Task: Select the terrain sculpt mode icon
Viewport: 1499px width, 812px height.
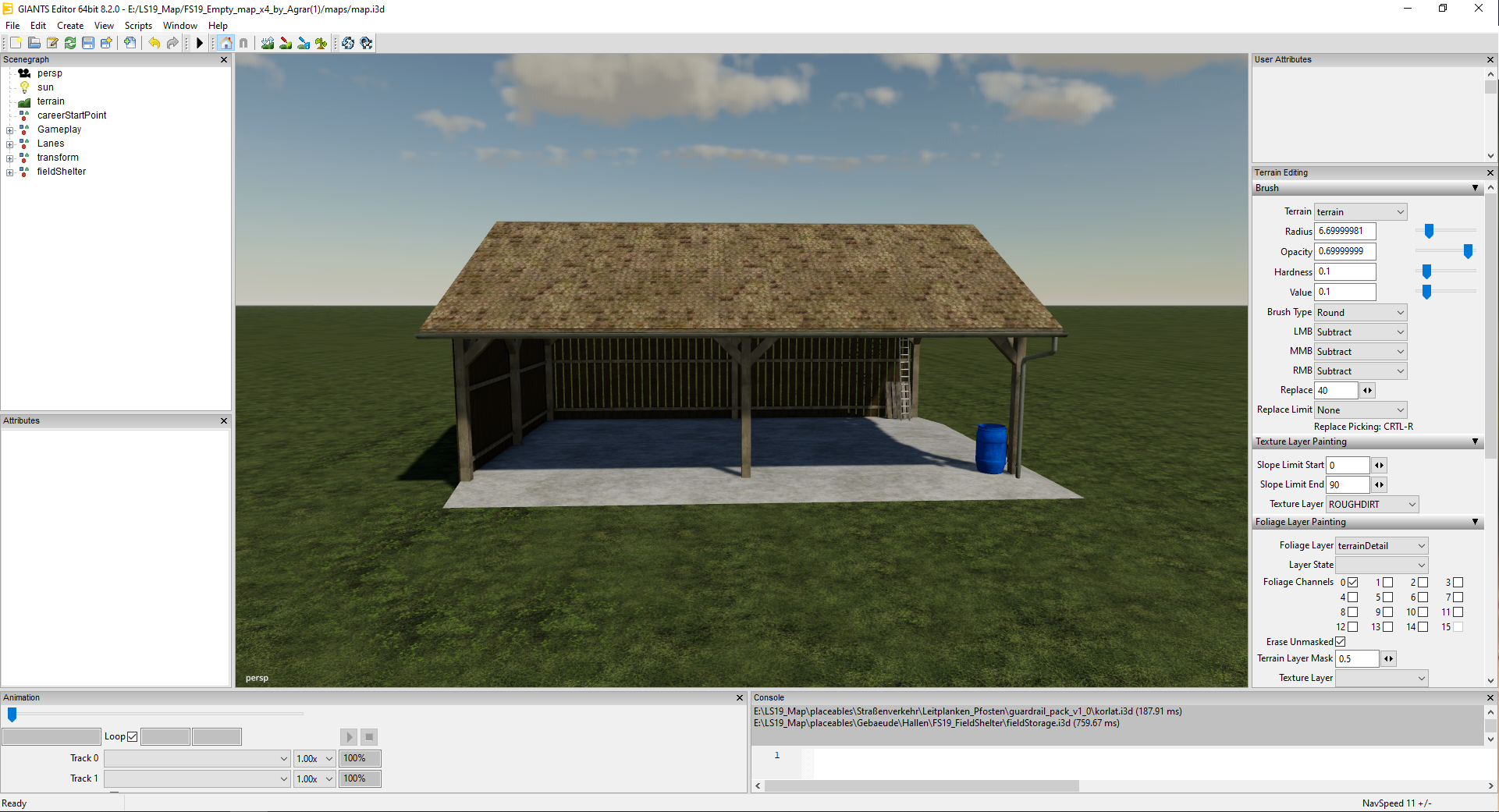Action: tap(268, 43)
